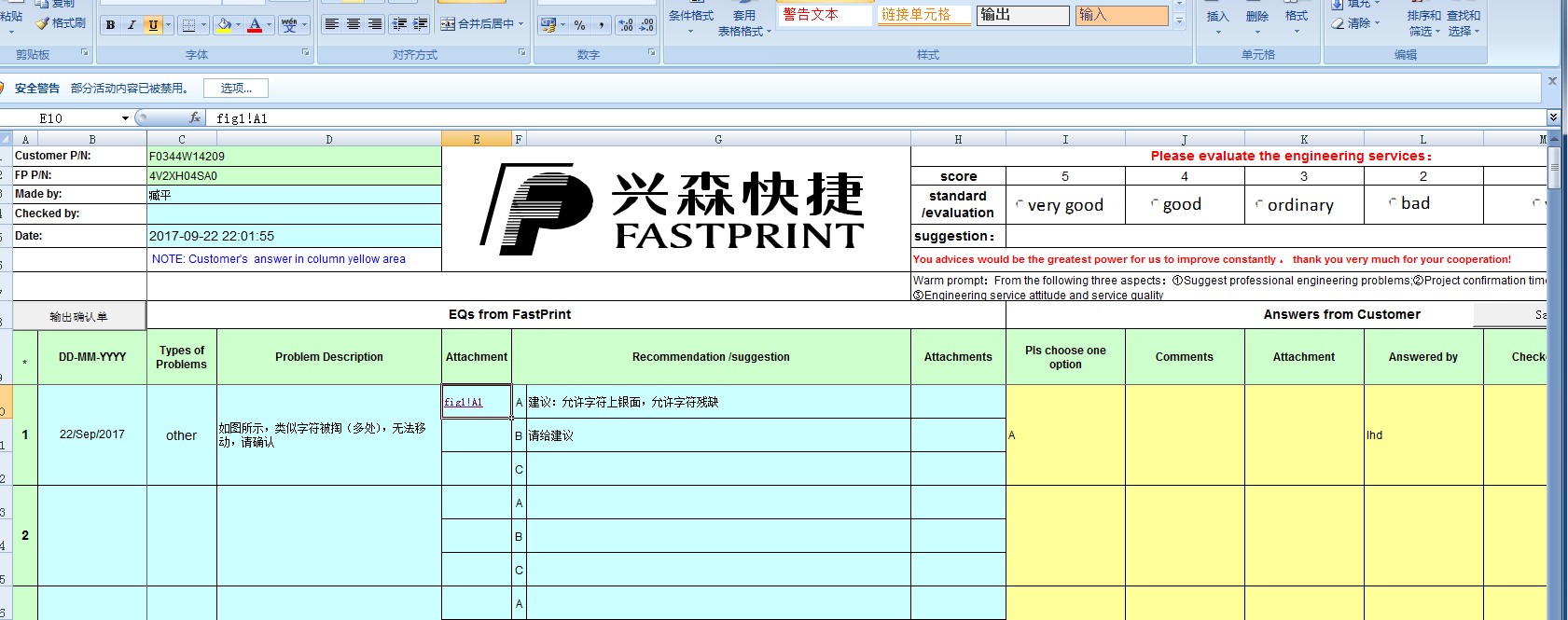The image size is (1568, 620).
Task: Expand the merge and center (合并后居中) dropdown
Action: tap(520, 24)
